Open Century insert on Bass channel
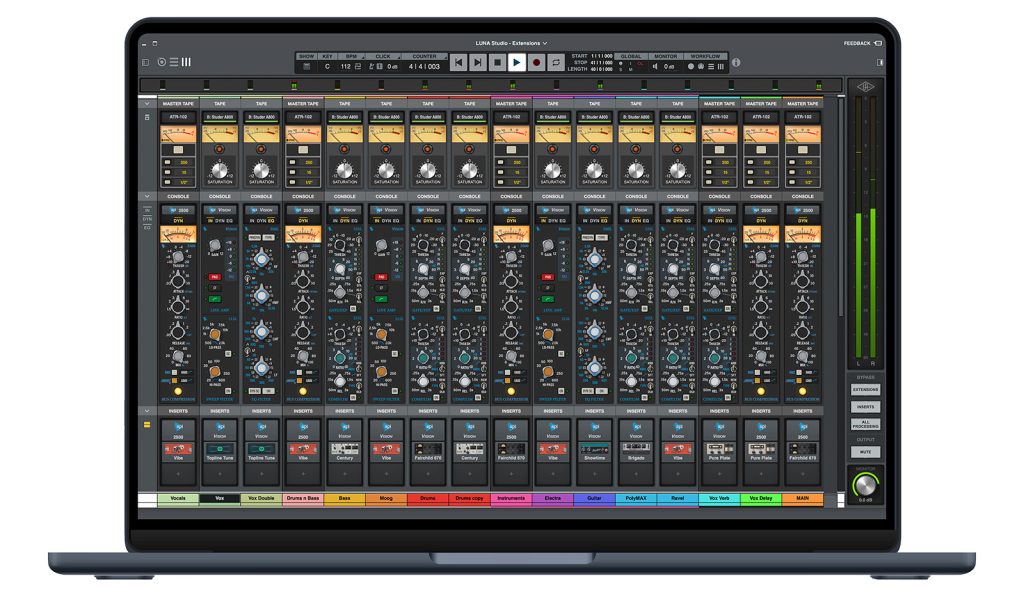This screenshot has height=597, width=1024. tap(345, 451)
